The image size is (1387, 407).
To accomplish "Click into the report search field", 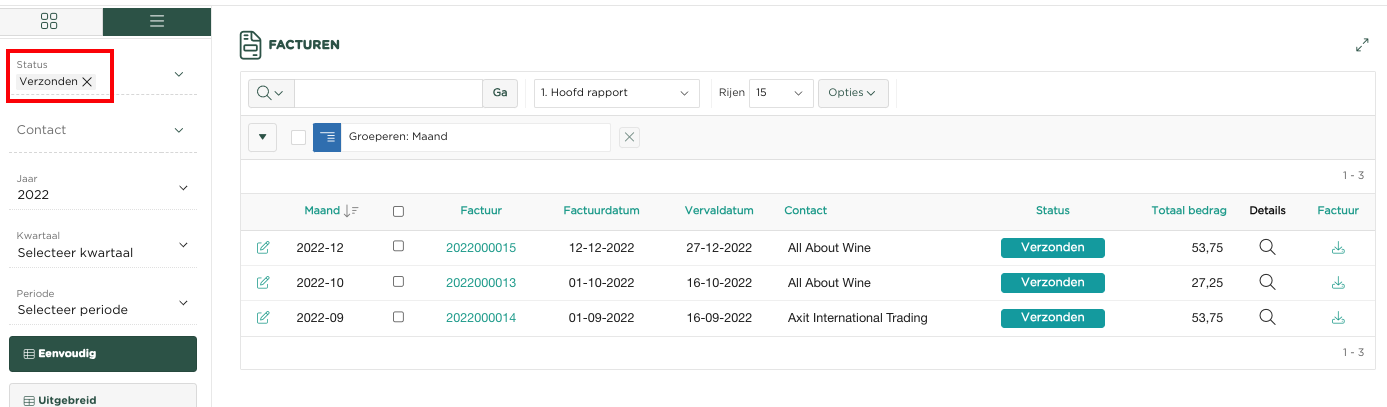I will pyautogui.click(x=388, y=93).
